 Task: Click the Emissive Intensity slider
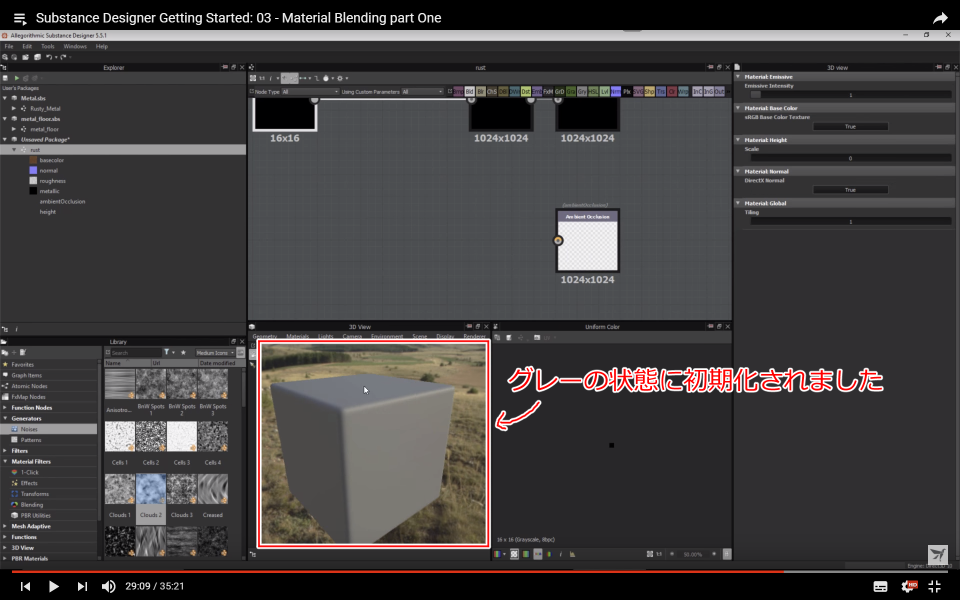[850, 95]
